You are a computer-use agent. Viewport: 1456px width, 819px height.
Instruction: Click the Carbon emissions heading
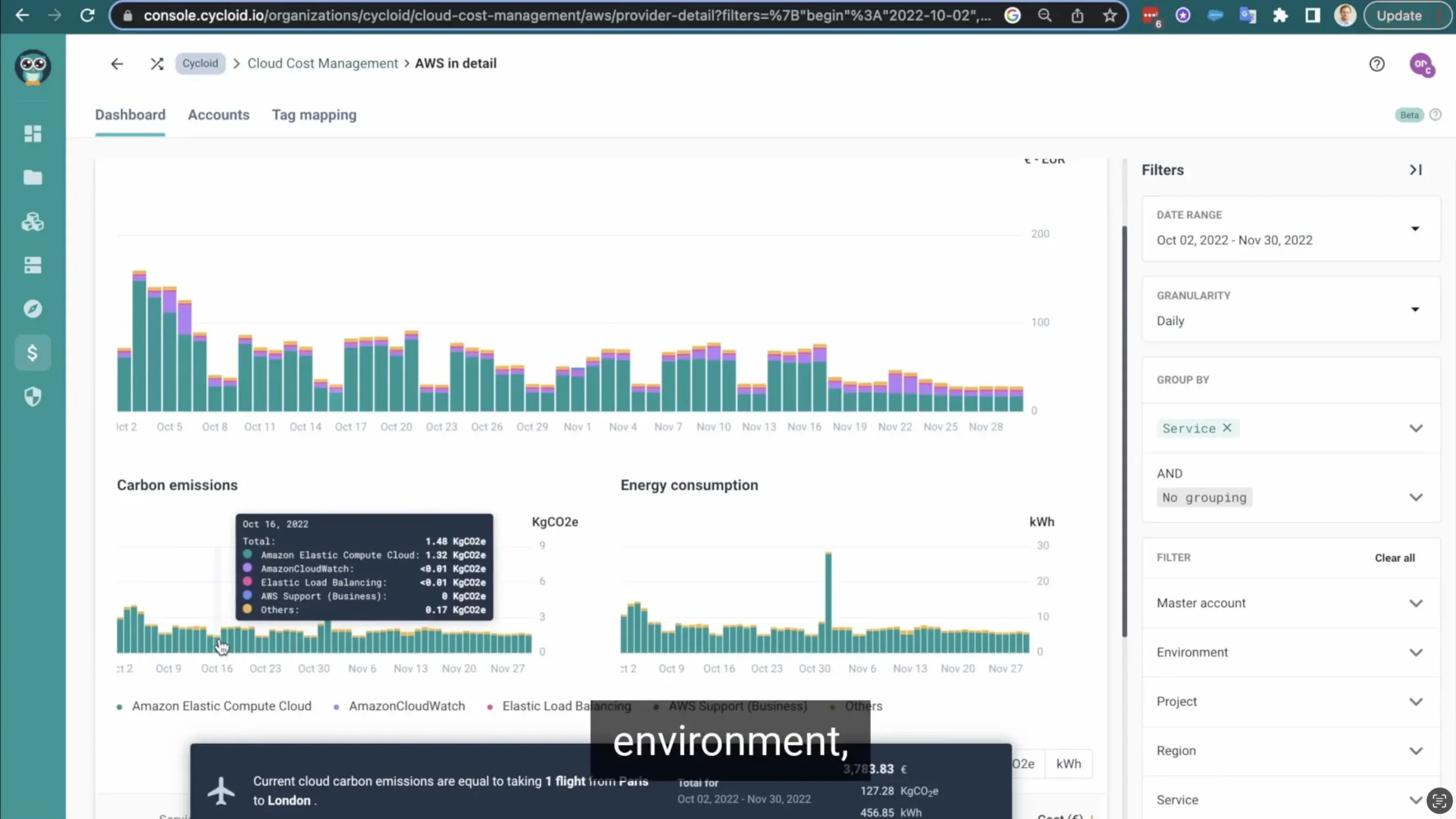click(x=177, y=485)
